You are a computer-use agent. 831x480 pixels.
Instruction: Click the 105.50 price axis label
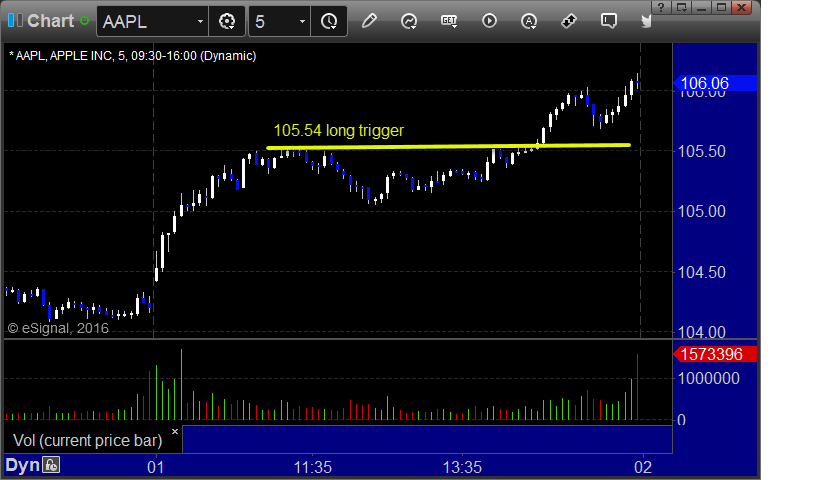pos(702,152)
